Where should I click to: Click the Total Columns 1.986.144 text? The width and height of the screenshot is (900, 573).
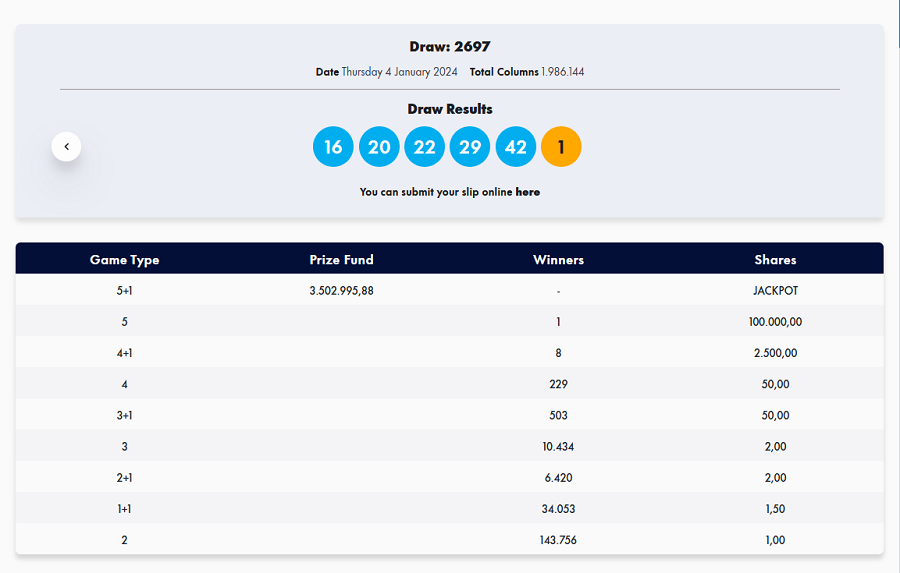click(x=527, y=72)
